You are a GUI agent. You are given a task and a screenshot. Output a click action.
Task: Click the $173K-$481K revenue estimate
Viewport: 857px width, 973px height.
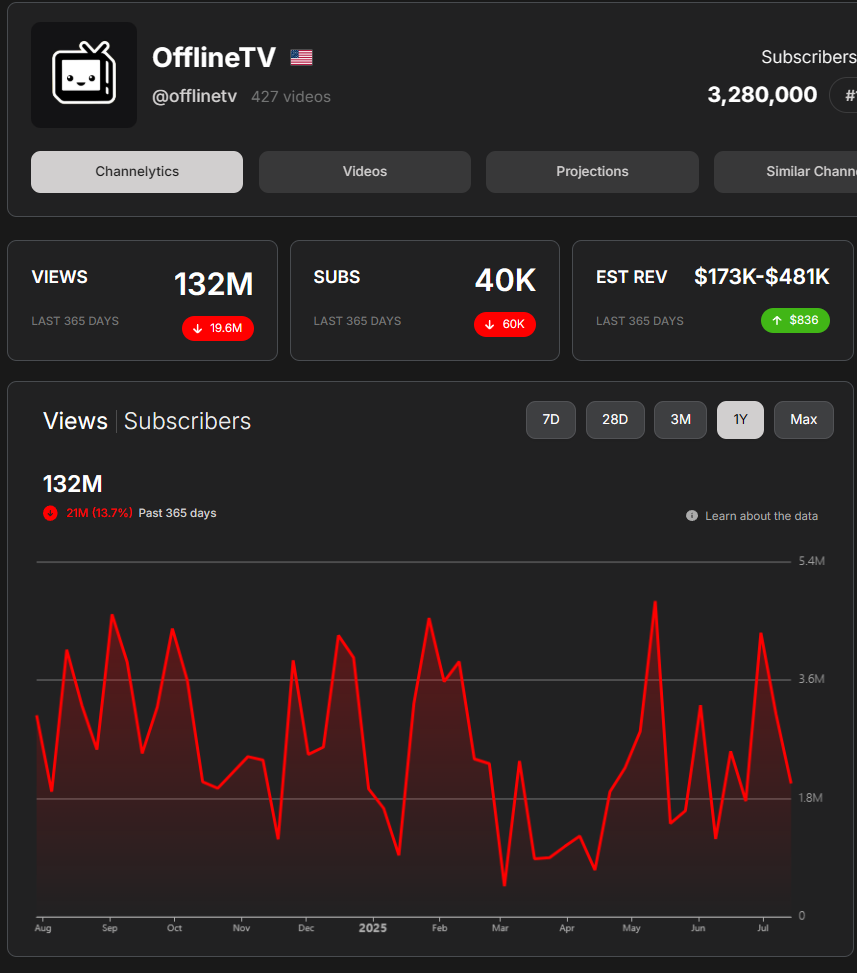click(761, 277)
